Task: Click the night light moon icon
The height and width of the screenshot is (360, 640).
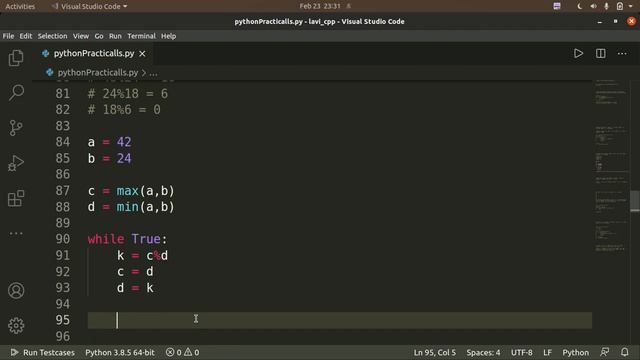Action: point(580,6)
